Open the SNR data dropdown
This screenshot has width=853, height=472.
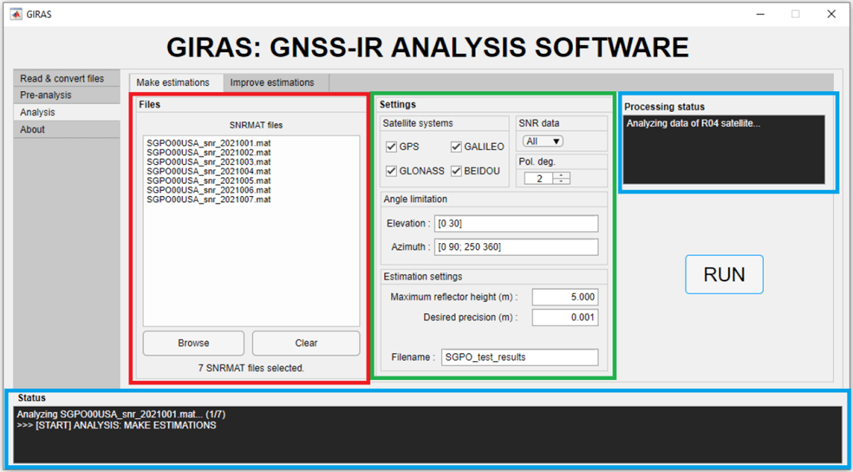543,141
